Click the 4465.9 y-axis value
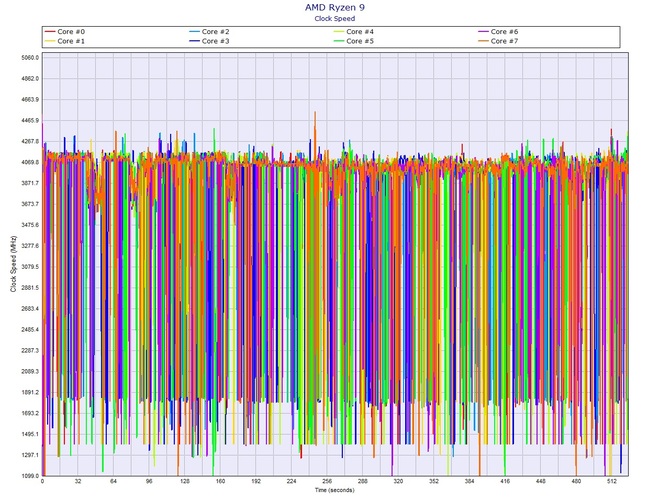The image size is (670, 502). (30, 120)
